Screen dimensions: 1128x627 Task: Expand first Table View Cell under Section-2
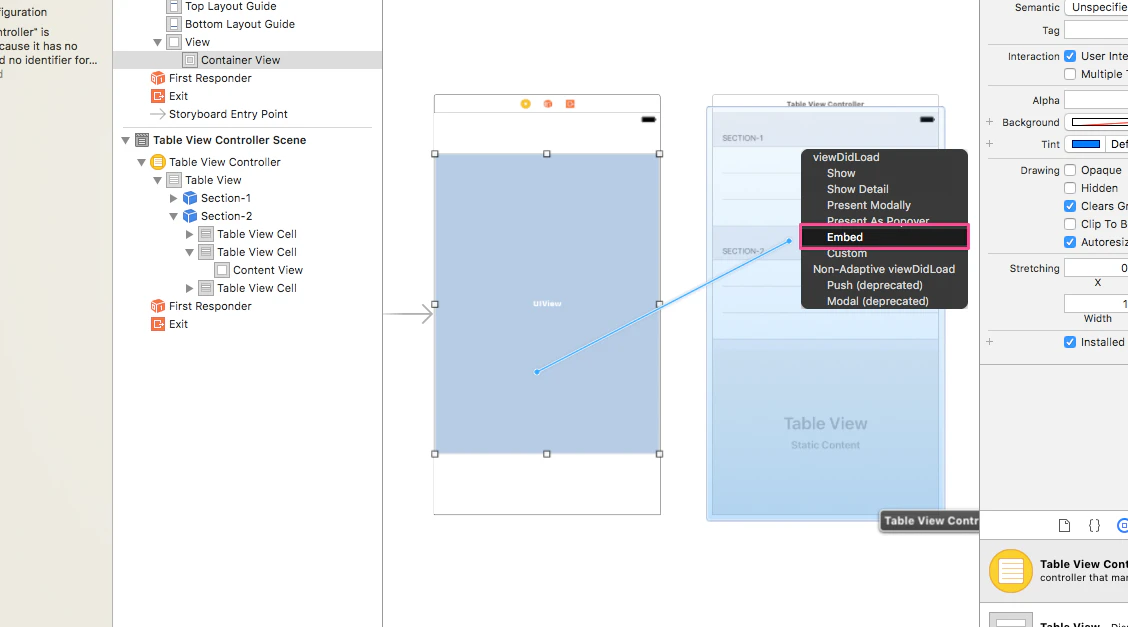coord(189,234)
